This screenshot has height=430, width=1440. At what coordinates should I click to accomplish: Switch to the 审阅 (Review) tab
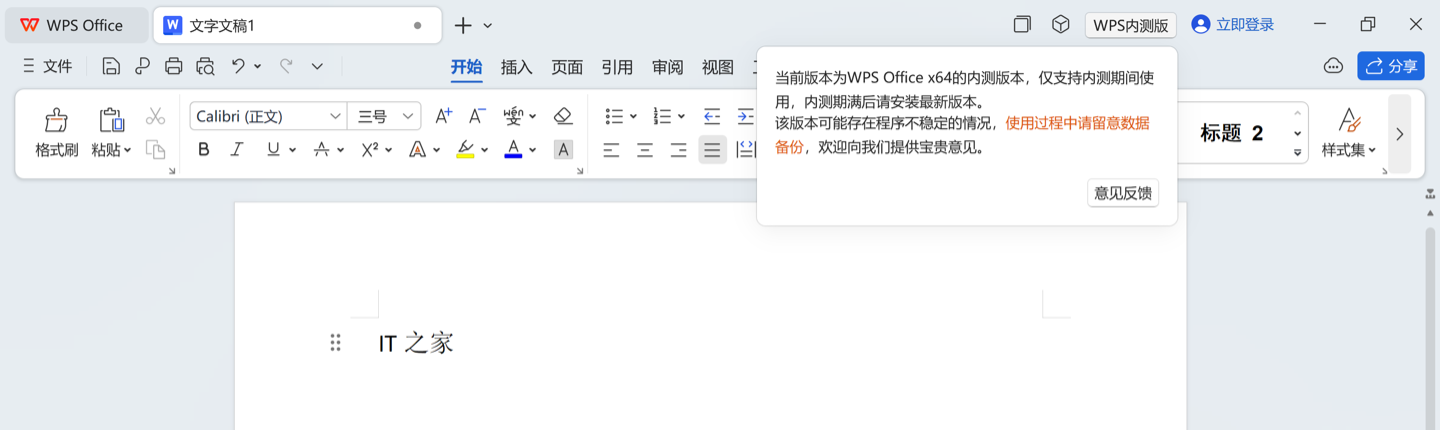pyautogui.click(x=667, y=67)
